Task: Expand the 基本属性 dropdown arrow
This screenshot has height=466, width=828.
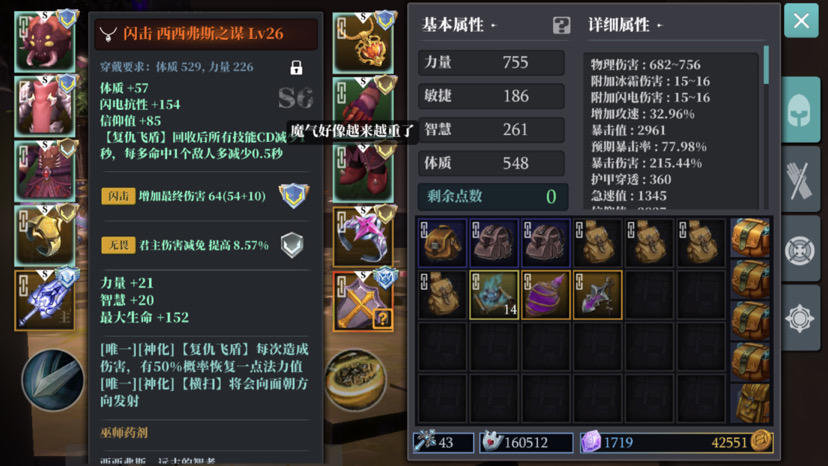Action: click(493, 25)
